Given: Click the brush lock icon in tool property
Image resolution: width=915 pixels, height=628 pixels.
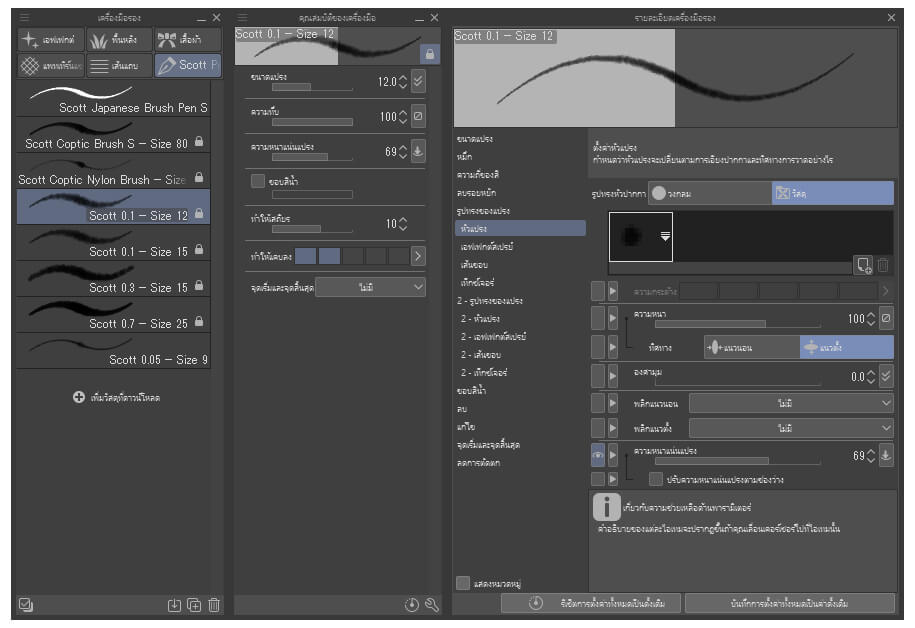Looking at the screenshot, I should click(430, 55).
